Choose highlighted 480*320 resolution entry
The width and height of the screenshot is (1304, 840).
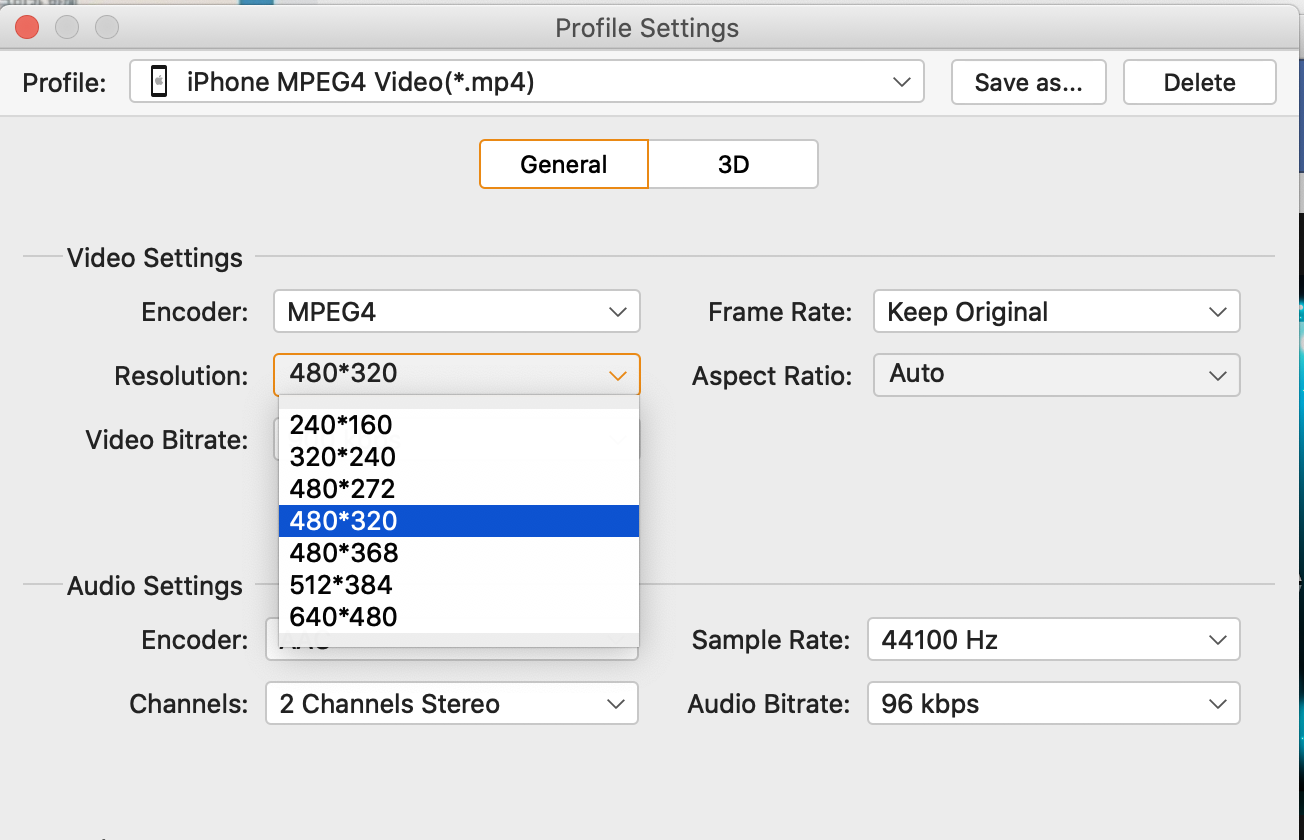click(x=459, y=521)
